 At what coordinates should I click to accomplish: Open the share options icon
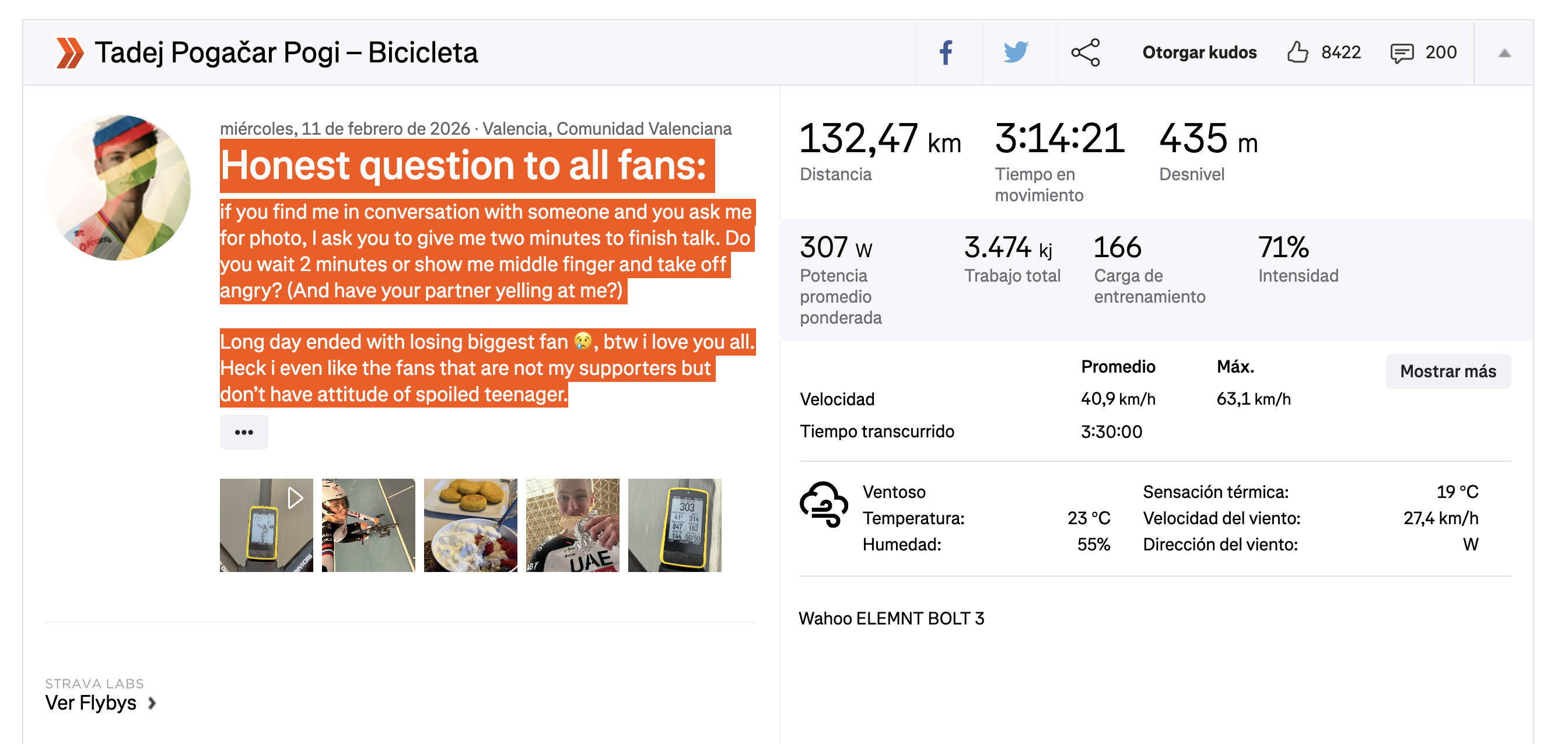pos(1086,53)
